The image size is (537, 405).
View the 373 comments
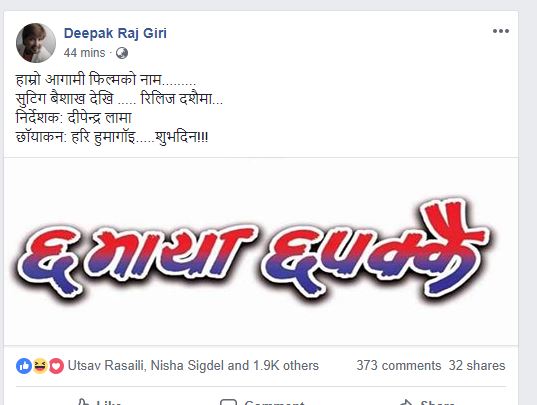[x=399, y=366]
